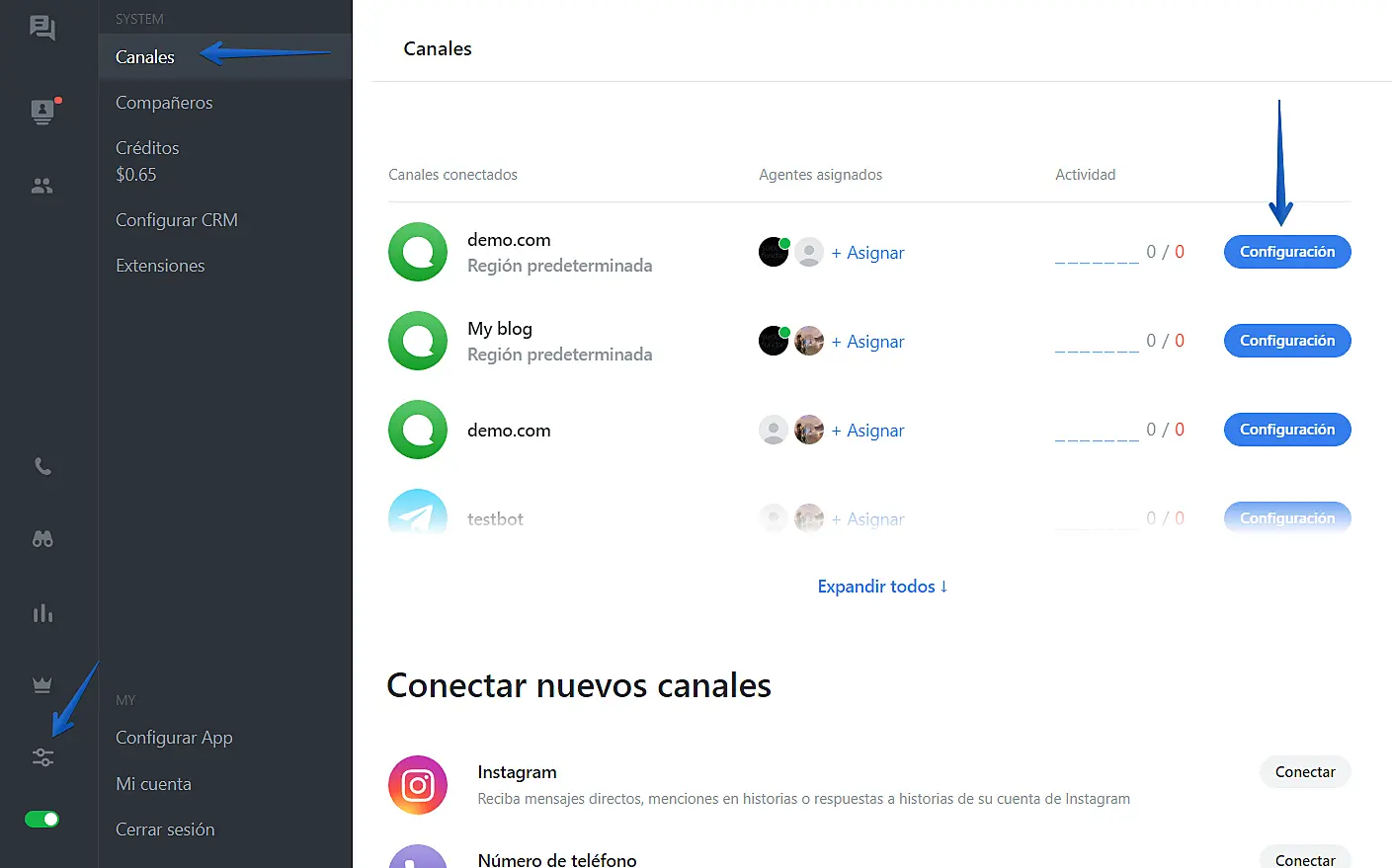Click Asignar link for first demo.com channel
1392x868 pixels.
tap(867, 253)
